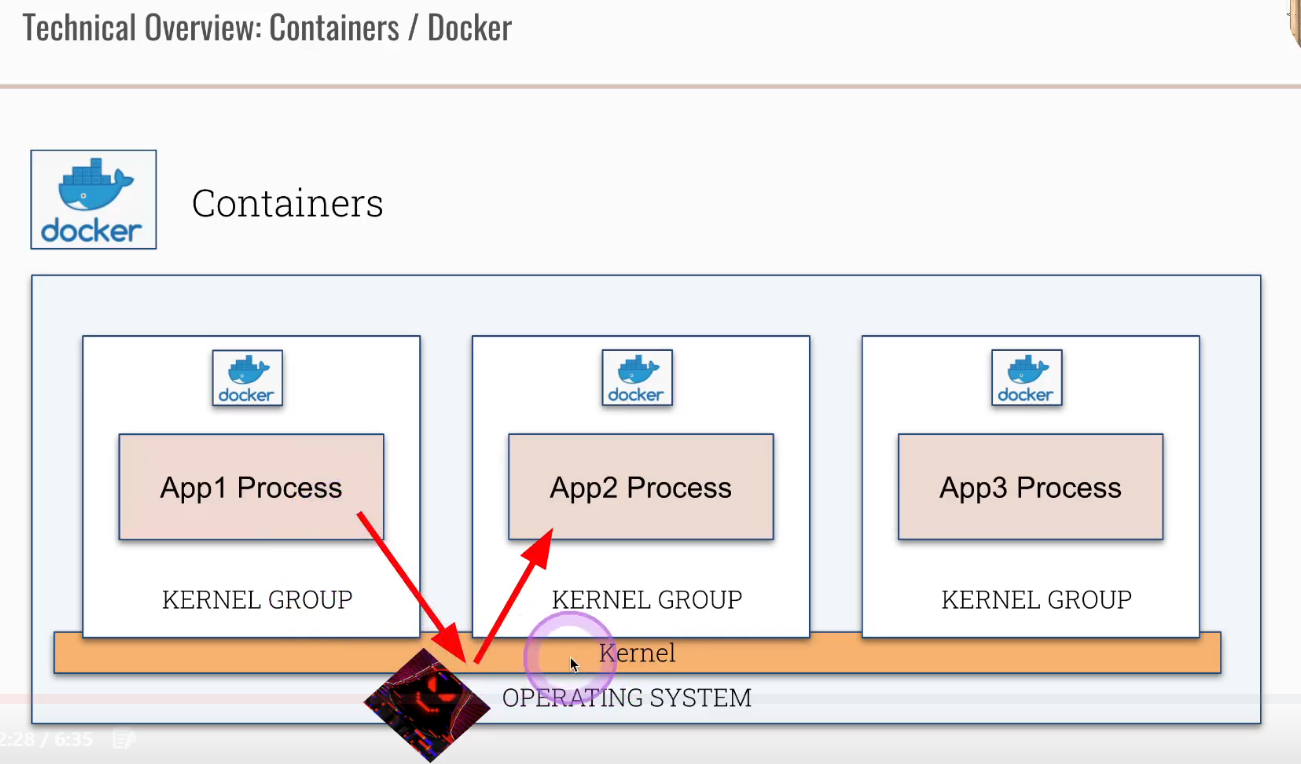Open the notes icon next to the timestamp

pyautogui.click(x=124, y=740)
